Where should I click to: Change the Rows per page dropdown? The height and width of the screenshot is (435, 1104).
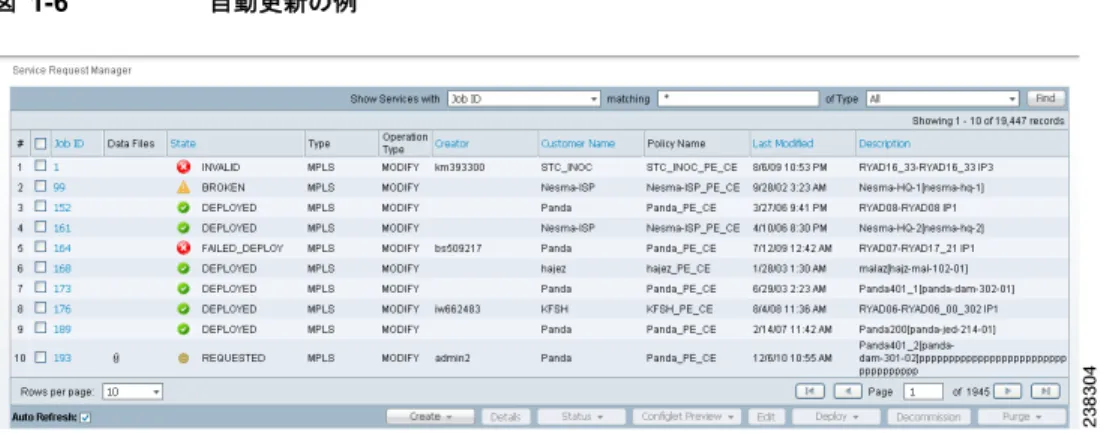point(132,391)
